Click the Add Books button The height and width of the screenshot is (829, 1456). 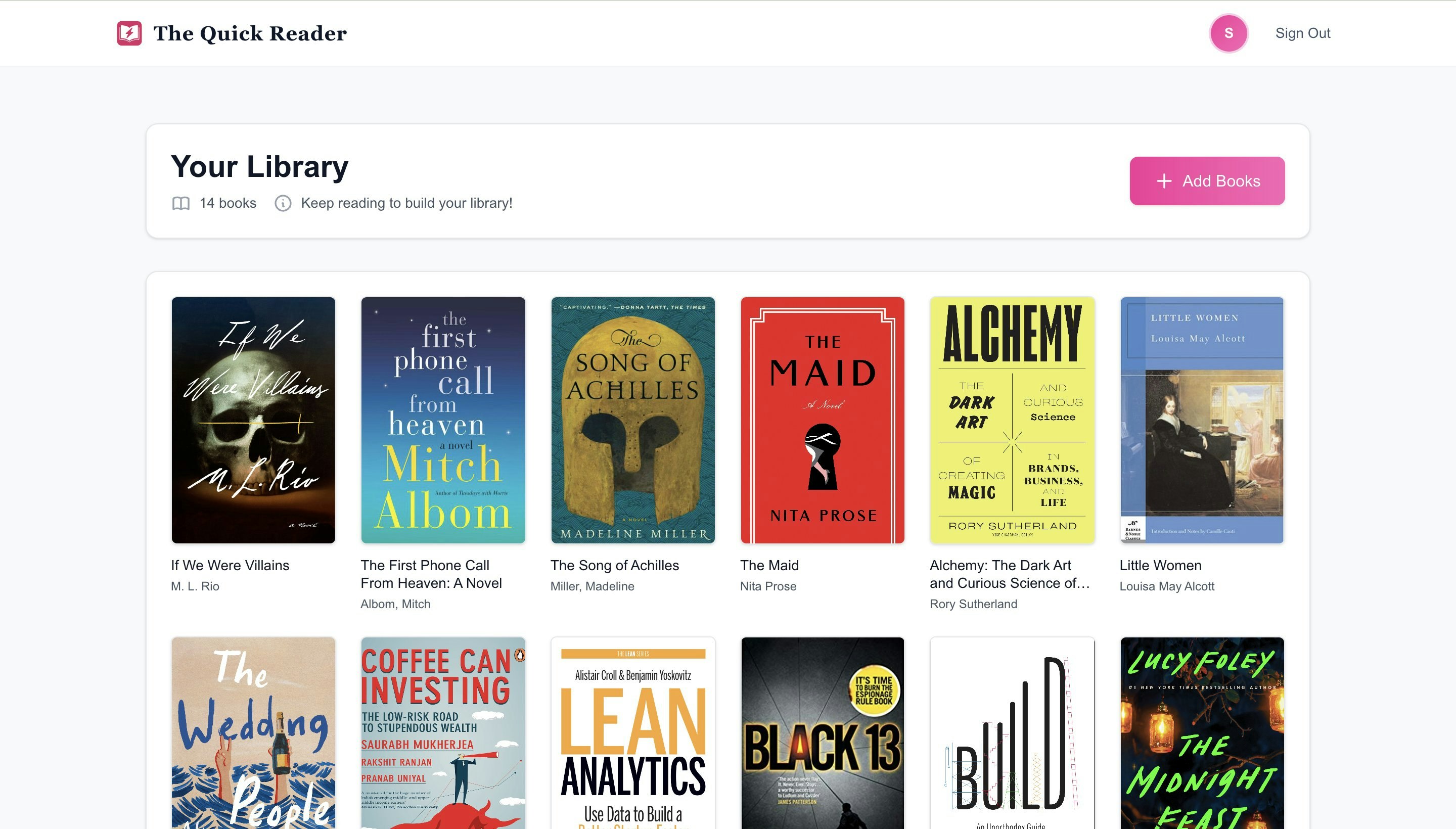(1207, 181)
